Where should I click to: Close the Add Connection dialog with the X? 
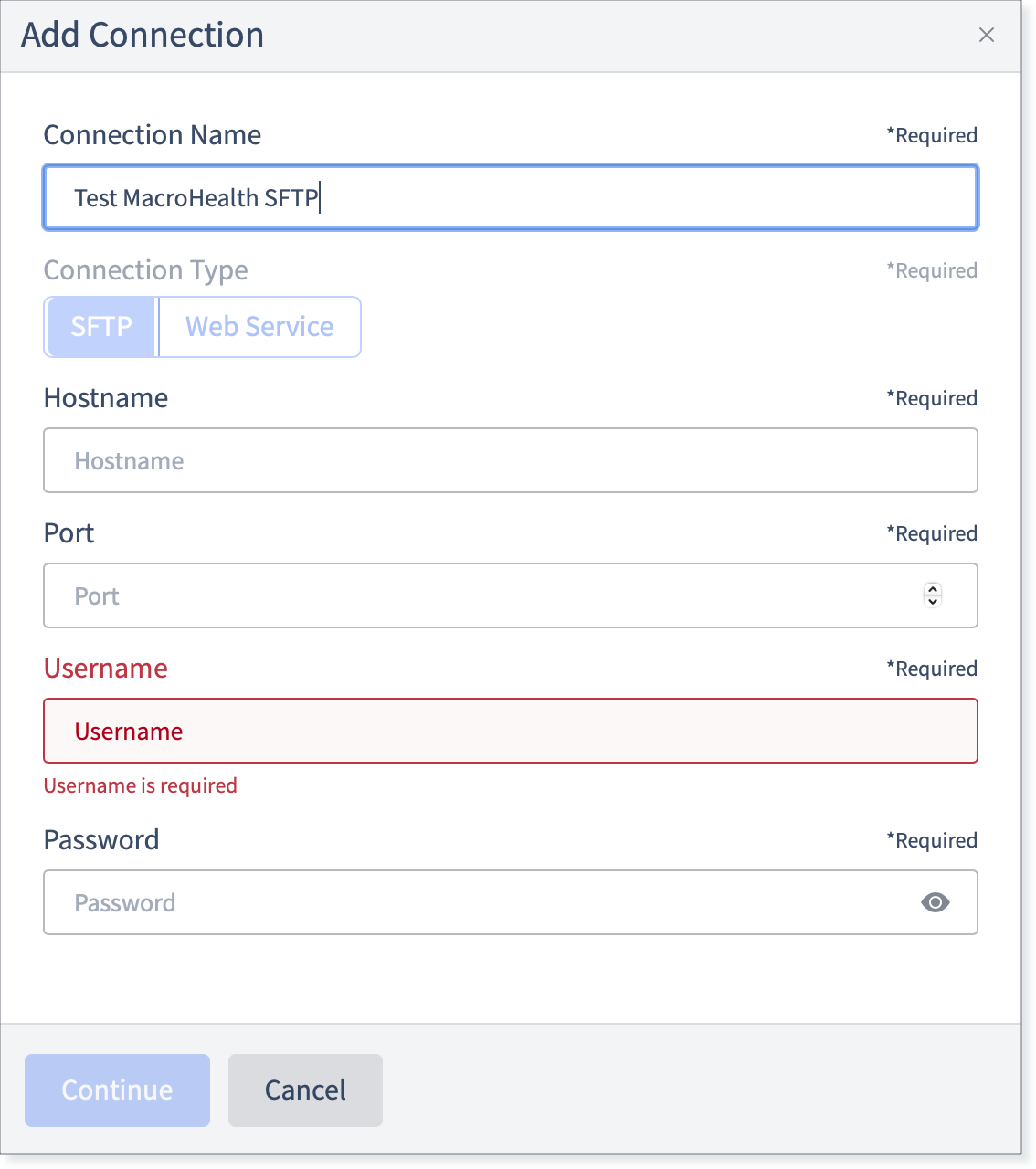[986, 35]
